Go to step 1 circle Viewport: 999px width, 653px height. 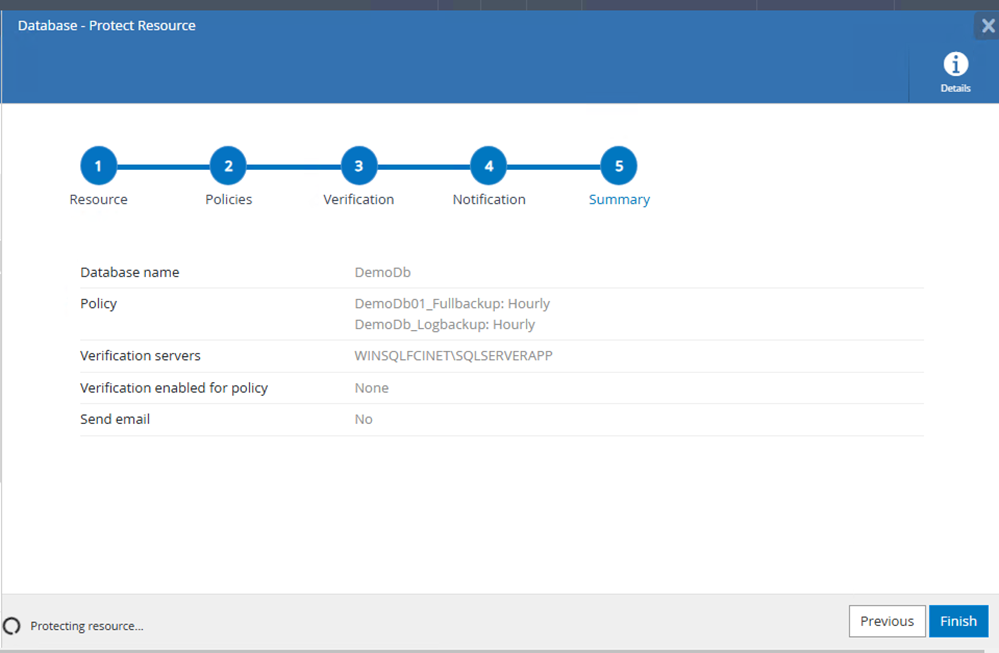pyautogui.click(x=98, y=166)
